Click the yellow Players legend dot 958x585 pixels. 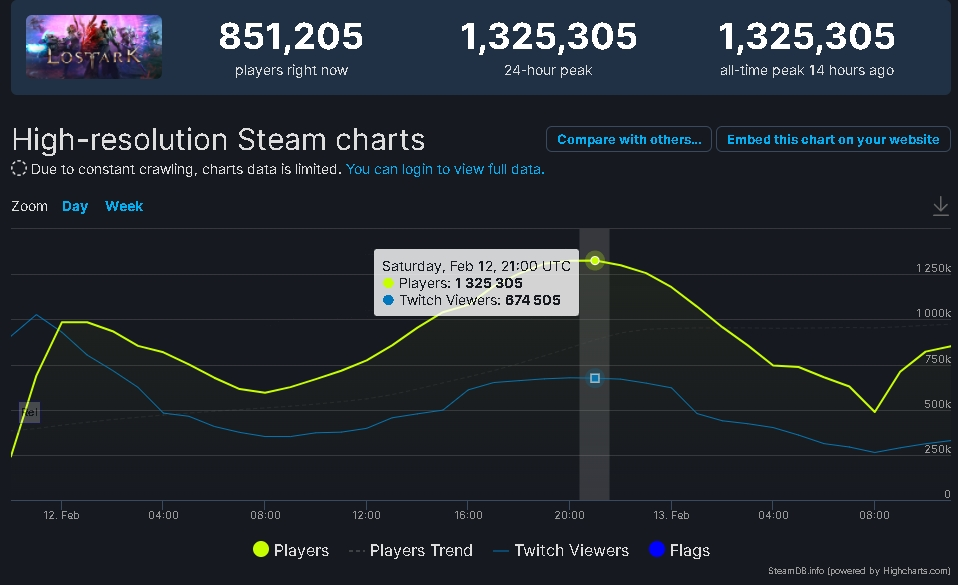tap(261, 549)
